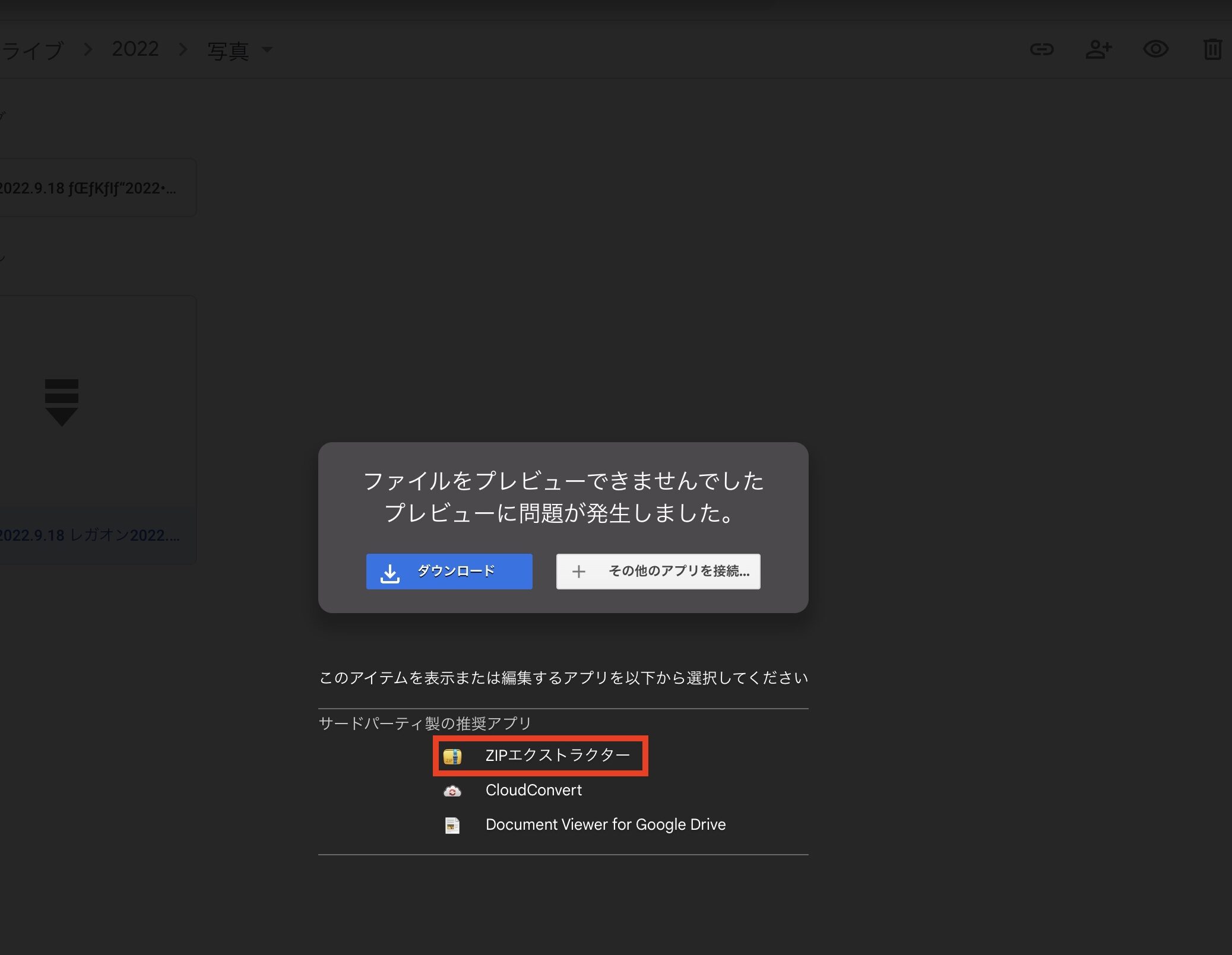
Task: Click the 2022.9.18 レガオン2022 file name
Action: [x=89, y=535]
